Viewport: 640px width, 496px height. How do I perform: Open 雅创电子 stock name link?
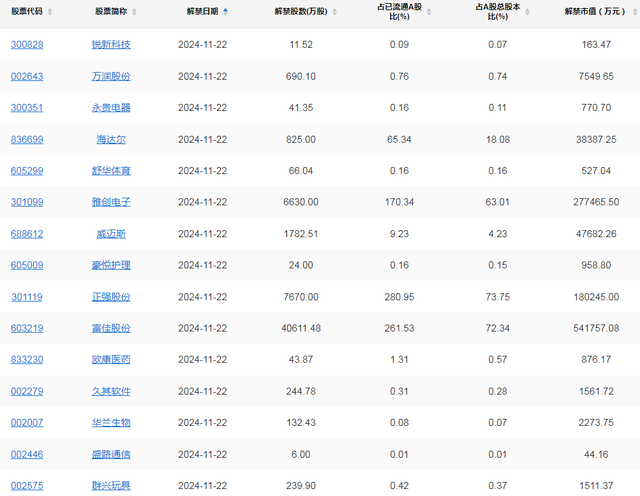click(x=111, y=202)
